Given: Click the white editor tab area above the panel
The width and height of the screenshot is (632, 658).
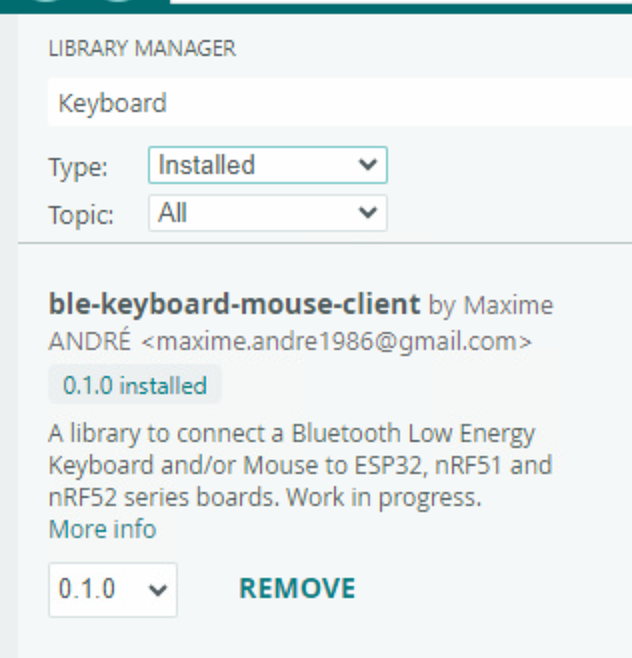Looking at the screenshot, I should 400,3.
